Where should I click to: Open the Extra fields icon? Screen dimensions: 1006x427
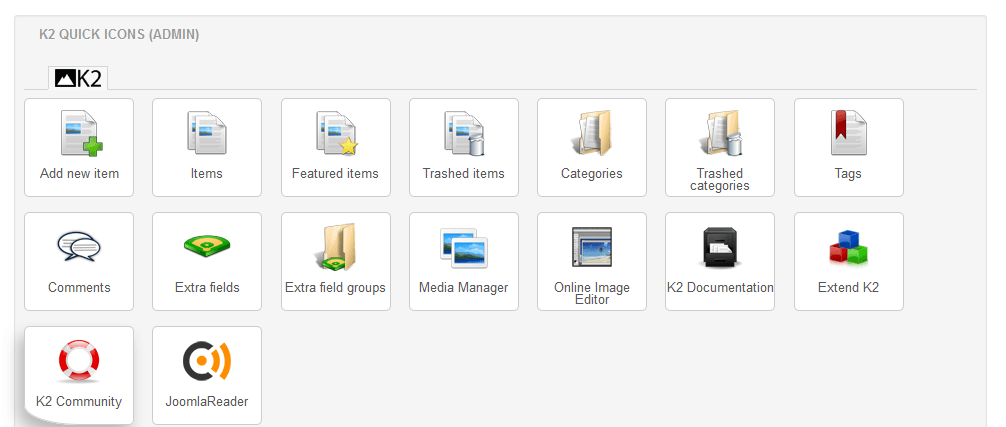click(207, 262)
